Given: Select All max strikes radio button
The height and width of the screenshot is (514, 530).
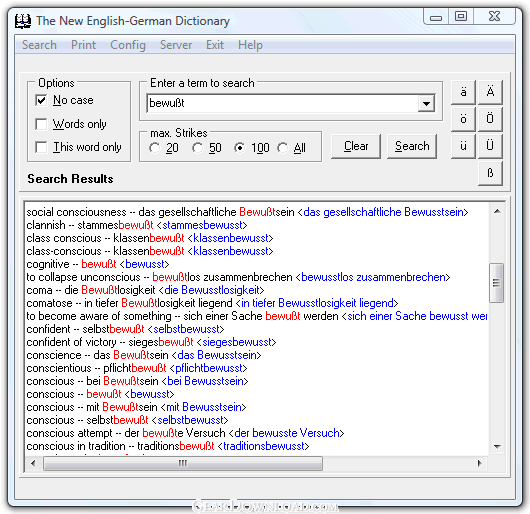Looking at the screenshot, I should pos(283,148).
